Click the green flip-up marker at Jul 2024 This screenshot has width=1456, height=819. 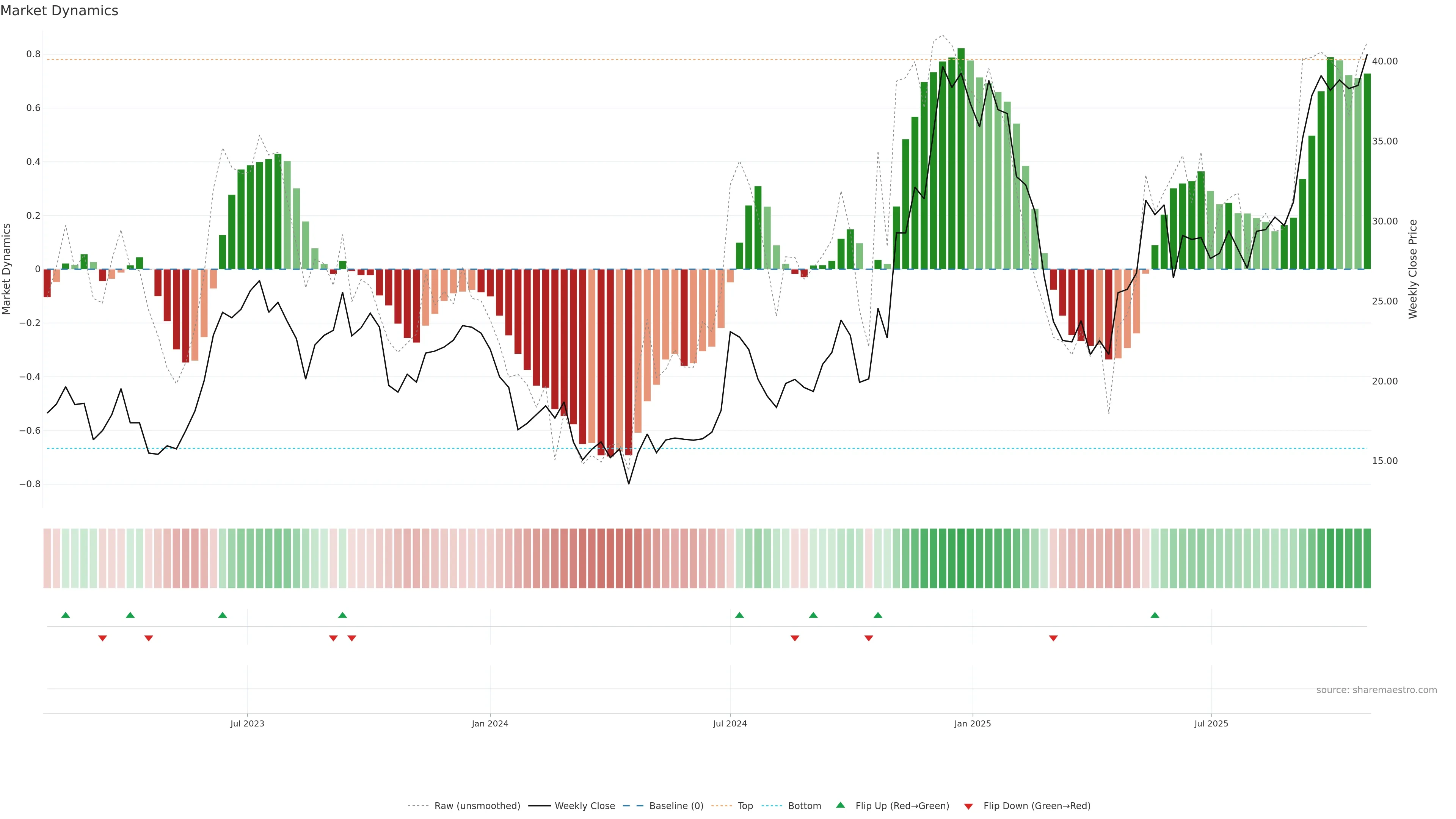point(739,615)
